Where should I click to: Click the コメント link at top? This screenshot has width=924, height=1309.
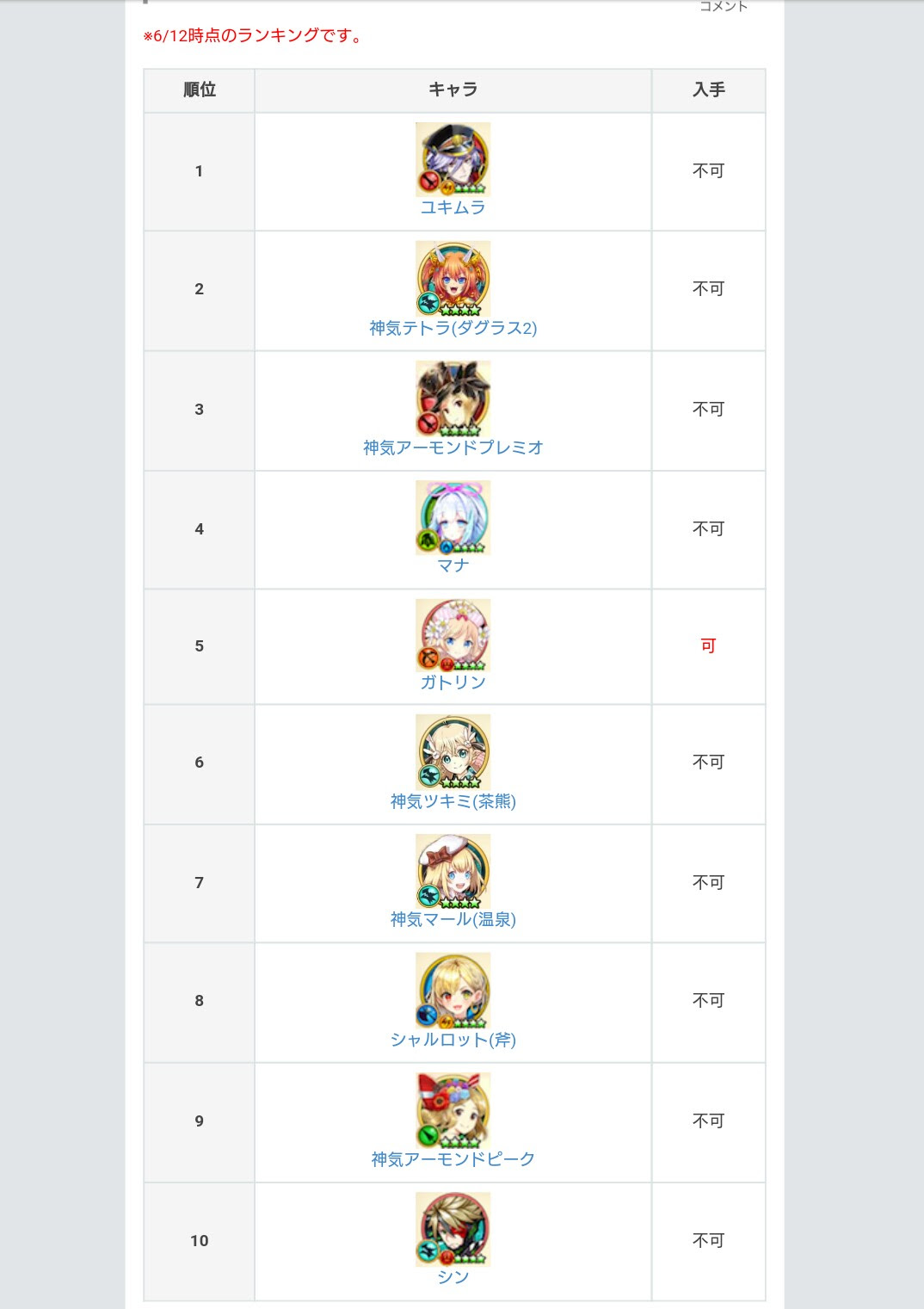pos(724,6)
